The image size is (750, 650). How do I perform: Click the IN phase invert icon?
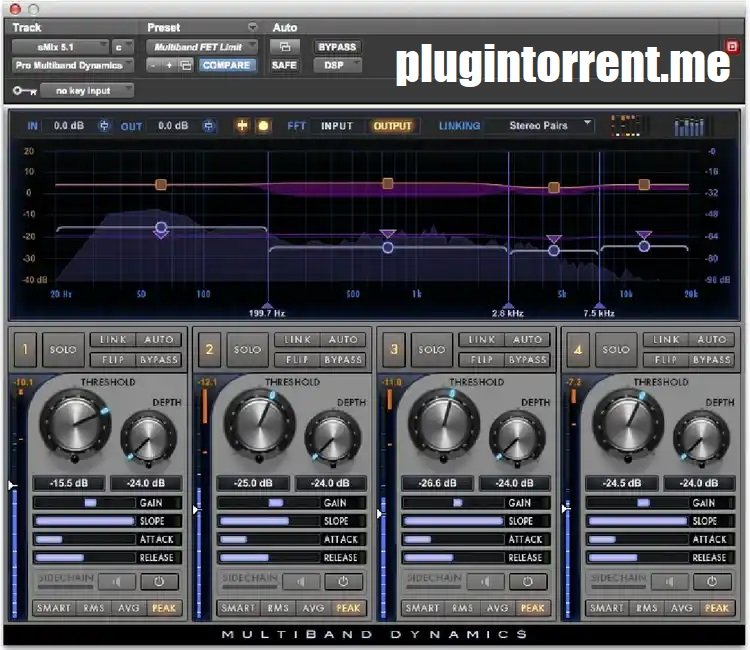pos(104,126)
